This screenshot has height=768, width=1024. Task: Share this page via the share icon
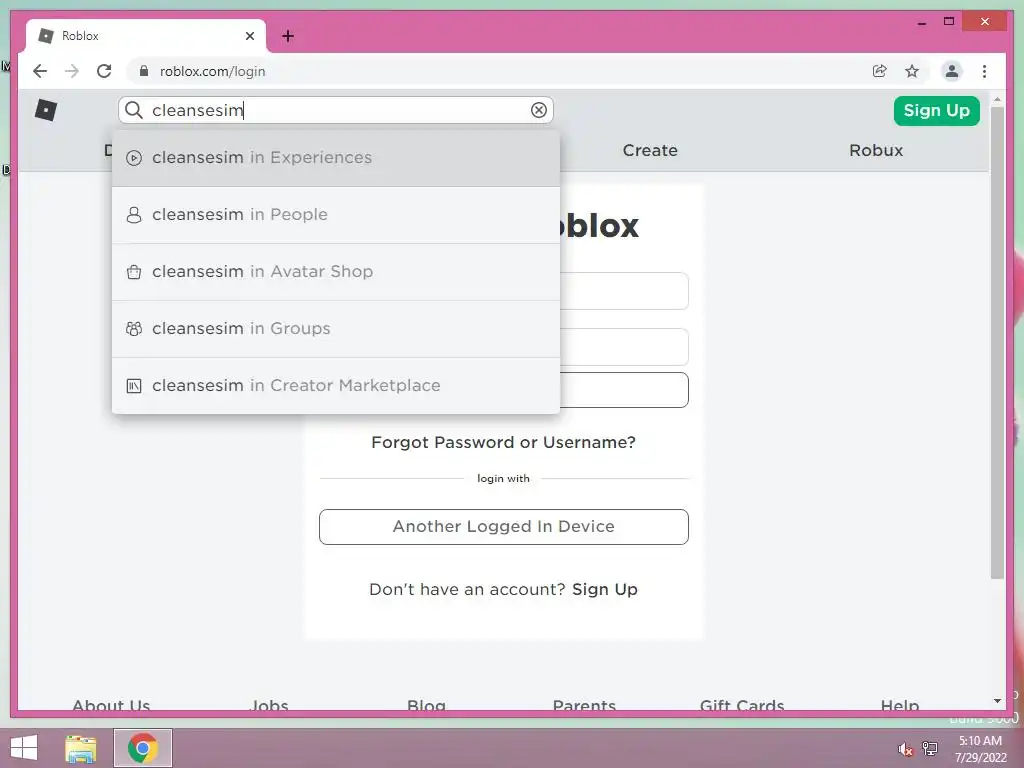[x=880, y=71]
